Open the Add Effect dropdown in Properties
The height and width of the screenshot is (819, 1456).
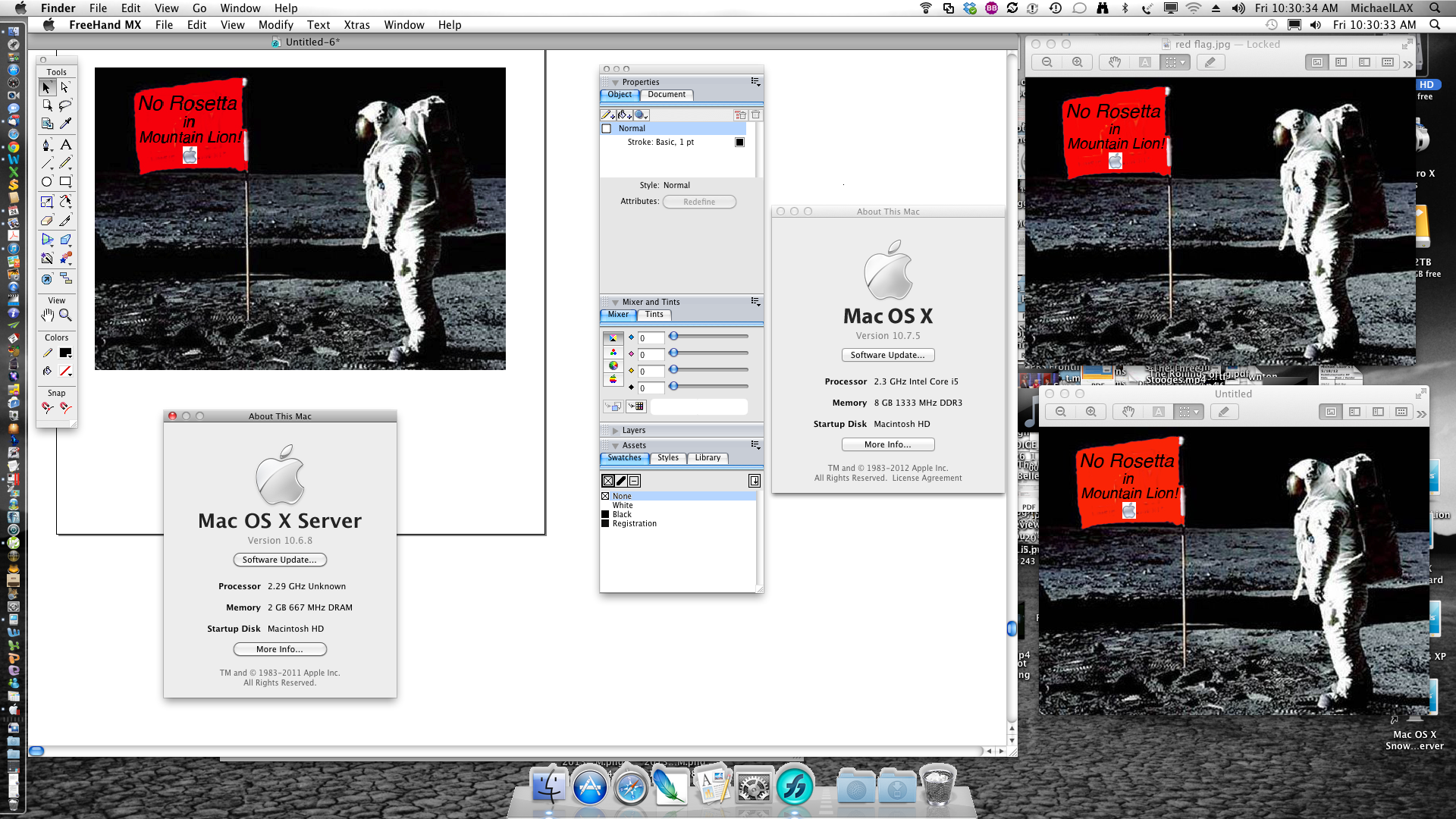coord(642,115)
